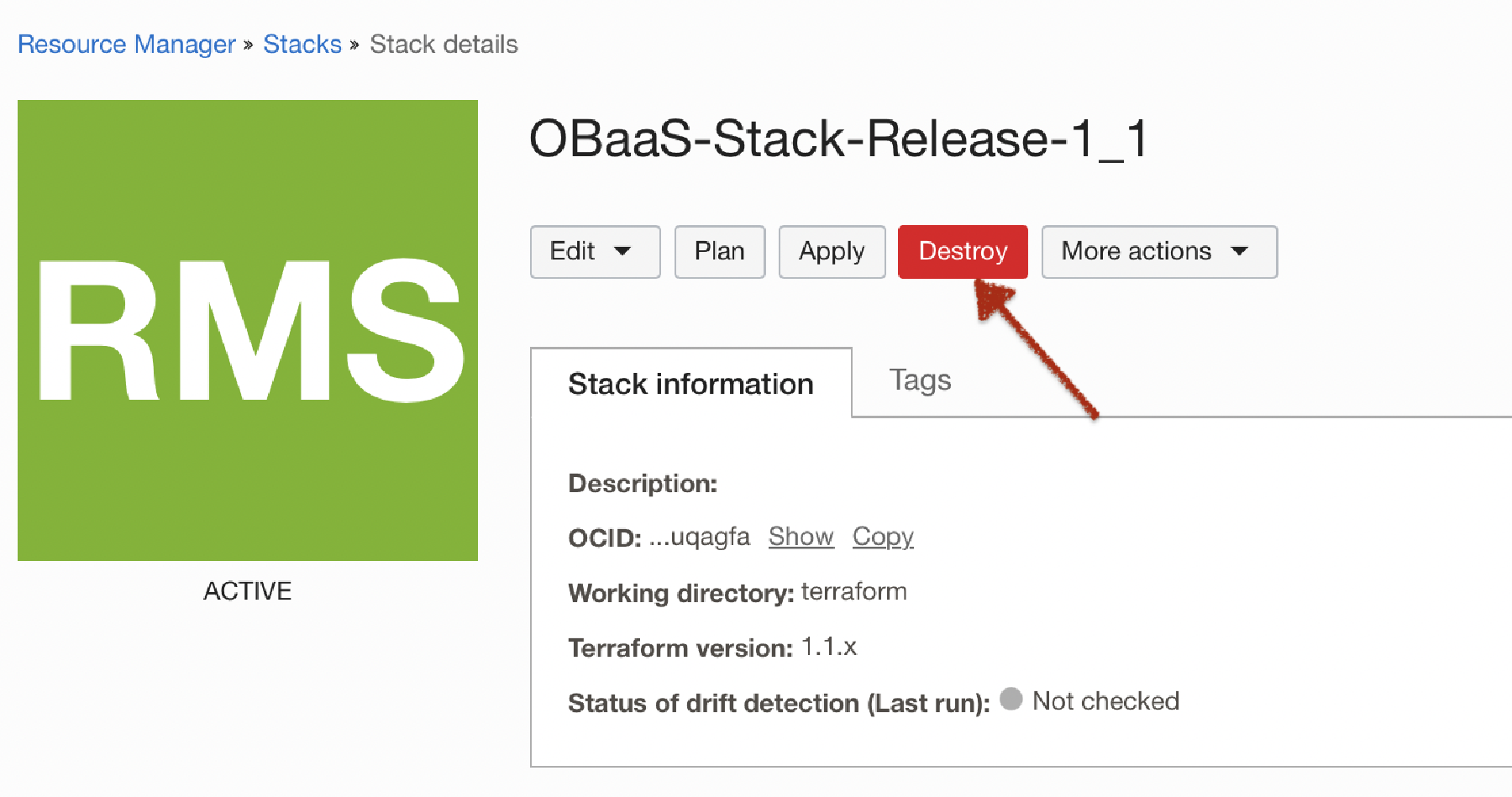This screenshot has height=797, width=1512.
Task: Click the drift detection status dot
Action: pyautogui.click(x=1011, y=700)
